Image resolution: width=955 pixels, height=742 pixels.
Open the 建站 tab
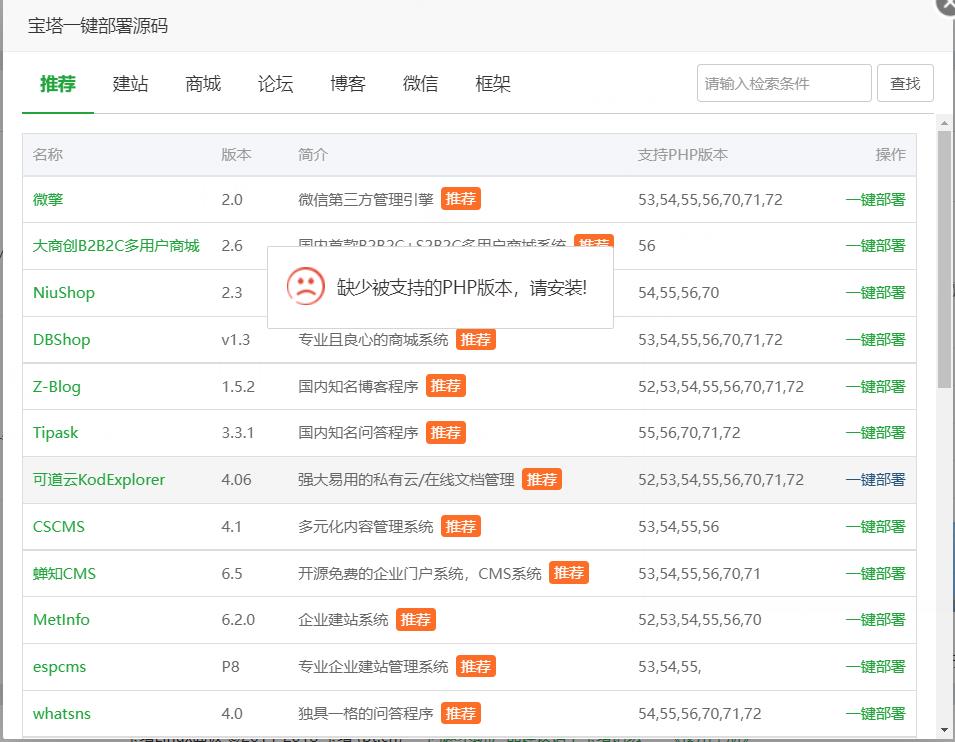[130, 83]
